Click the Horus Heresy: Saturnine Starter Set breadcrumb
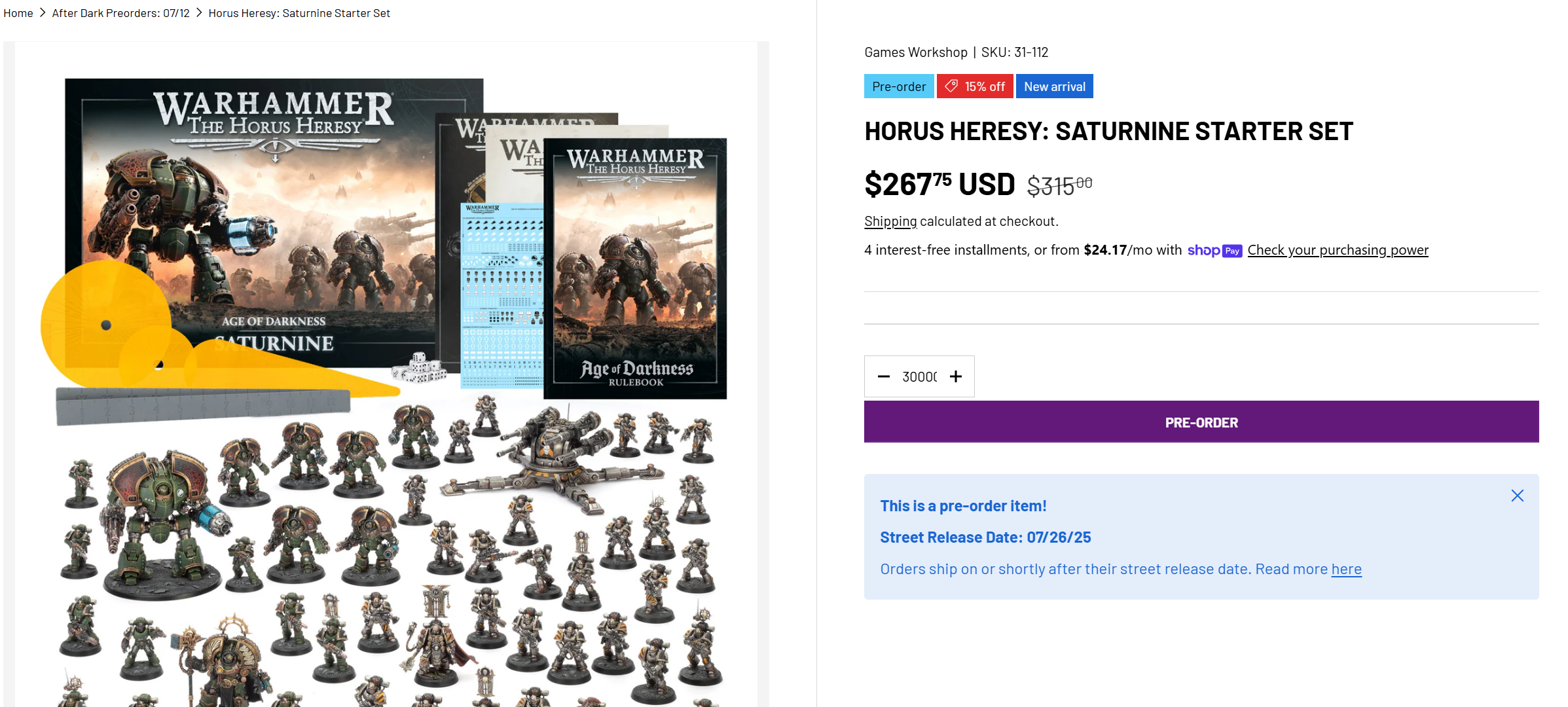 [x=299, y=13]
